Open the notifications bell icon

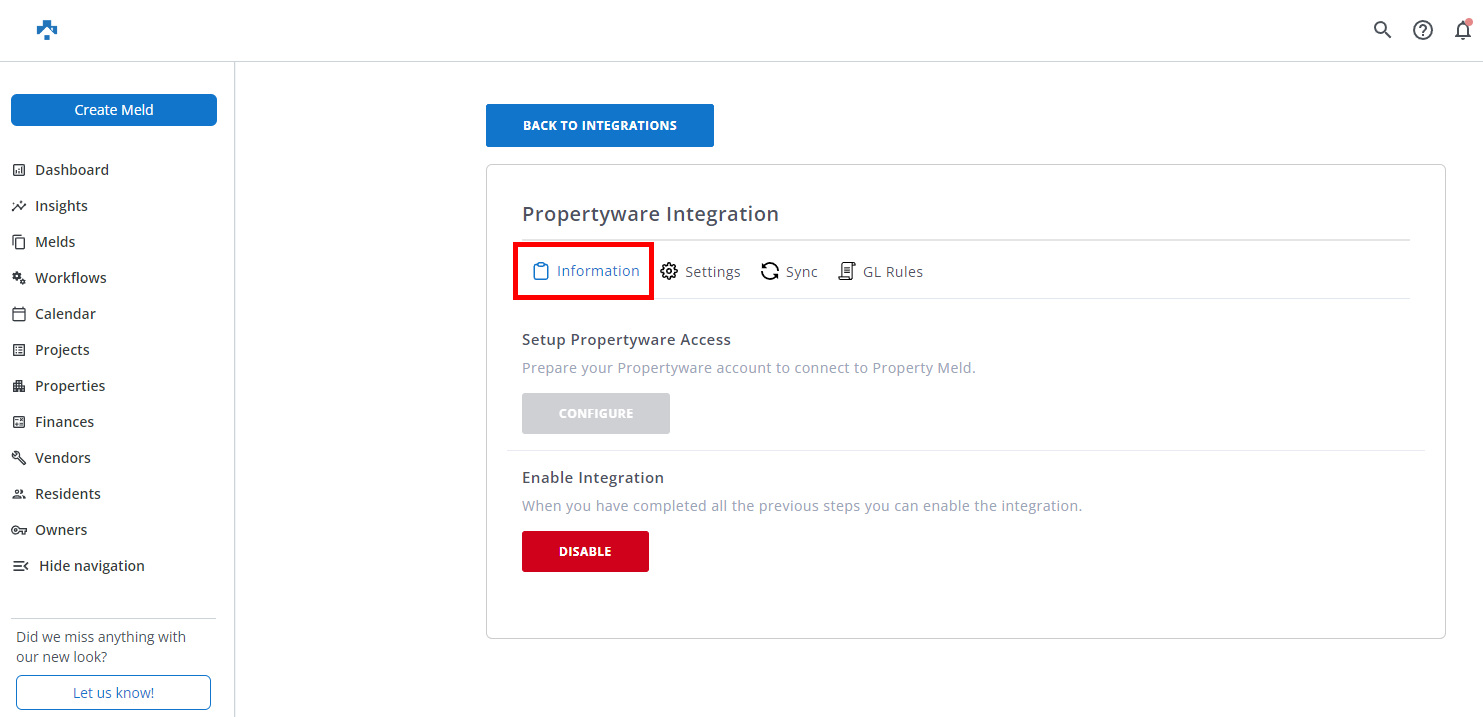pyautogui.click(x=1462, y=30)
